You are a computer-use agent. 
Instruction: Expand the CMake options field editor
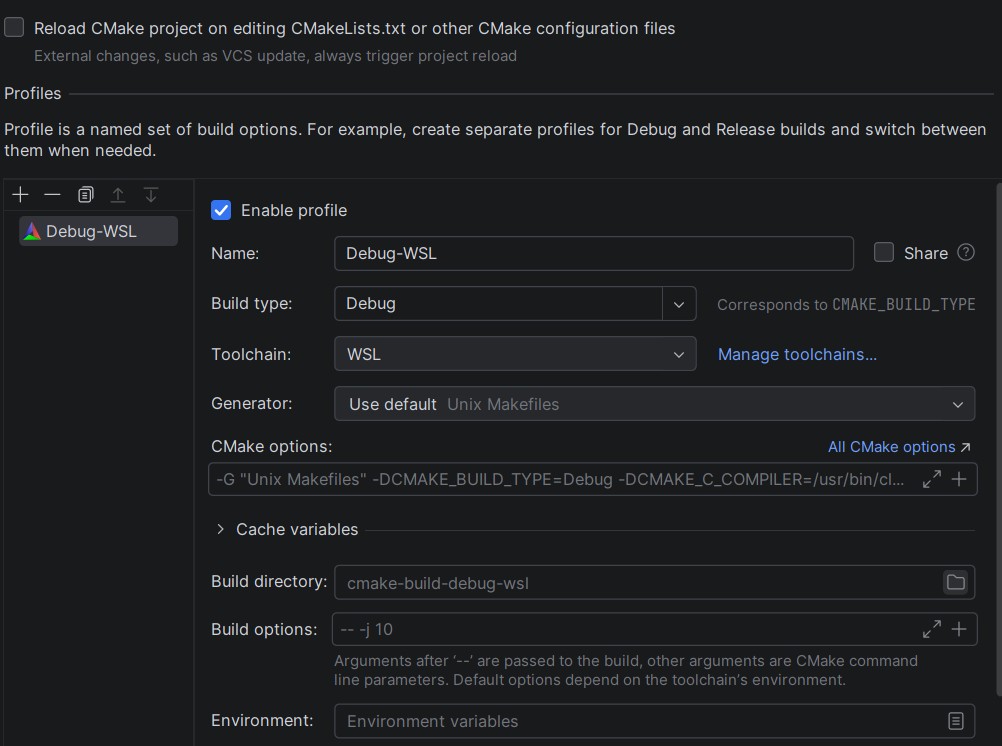pyautogui.click(x=932, y=479)
